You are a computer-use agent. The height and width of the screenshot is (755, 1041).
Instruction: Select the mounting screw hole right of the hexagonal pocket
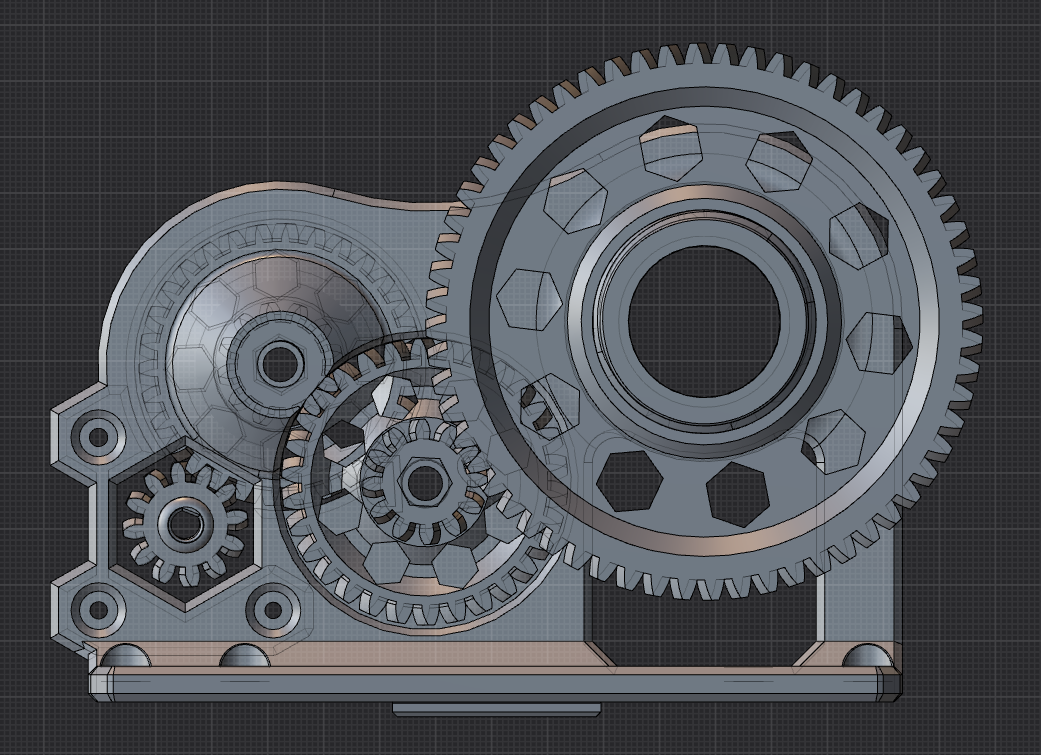tap(272, 610)
